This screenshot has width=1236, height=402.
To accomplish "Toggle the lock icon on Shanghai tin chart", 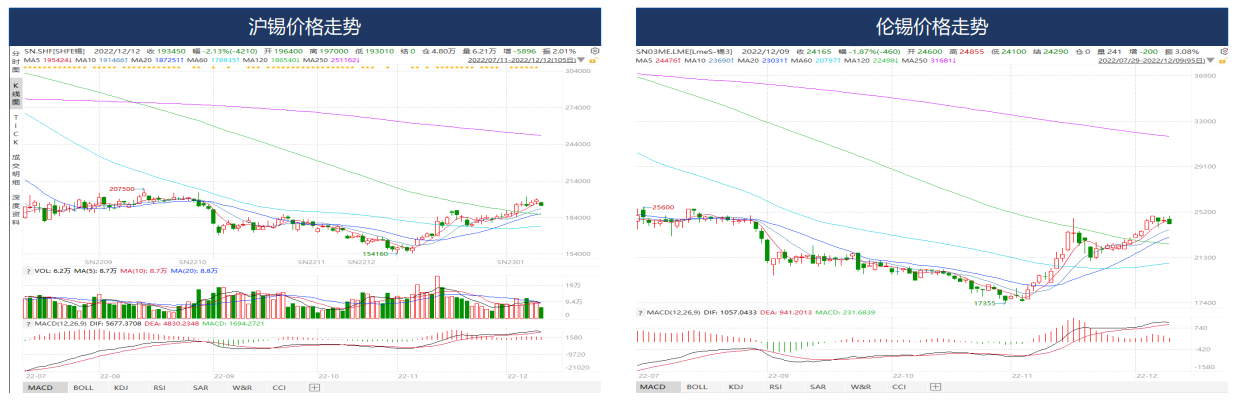I will pos(593,61).
